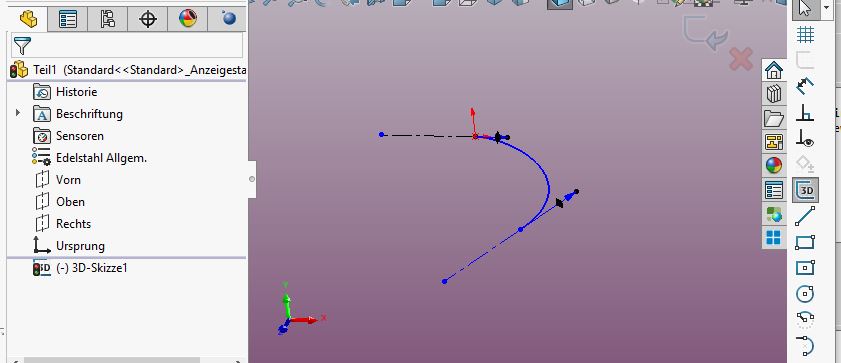Select the Line sketch tool

click(805, 216)
